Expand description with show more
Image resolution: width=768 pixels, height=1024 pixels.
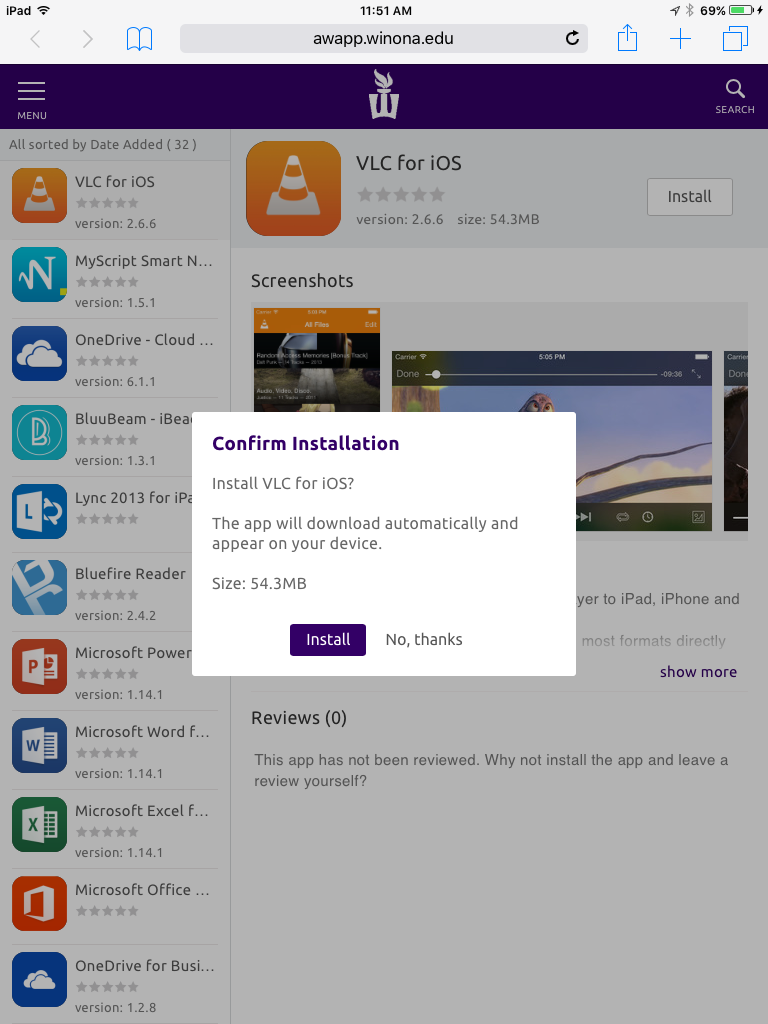698,672
